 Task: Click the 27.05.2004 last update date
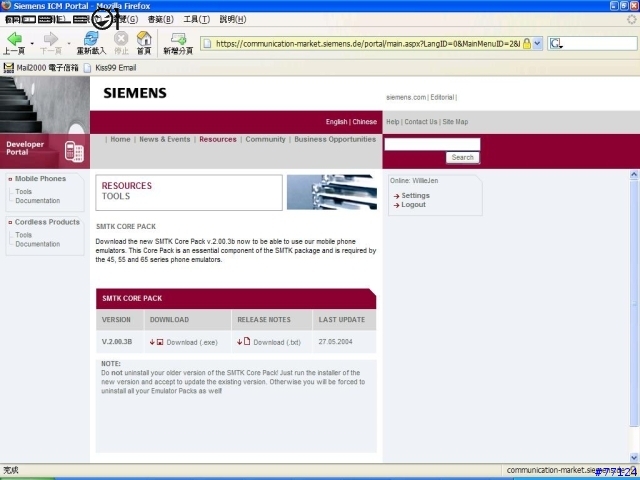coord(335,342)
